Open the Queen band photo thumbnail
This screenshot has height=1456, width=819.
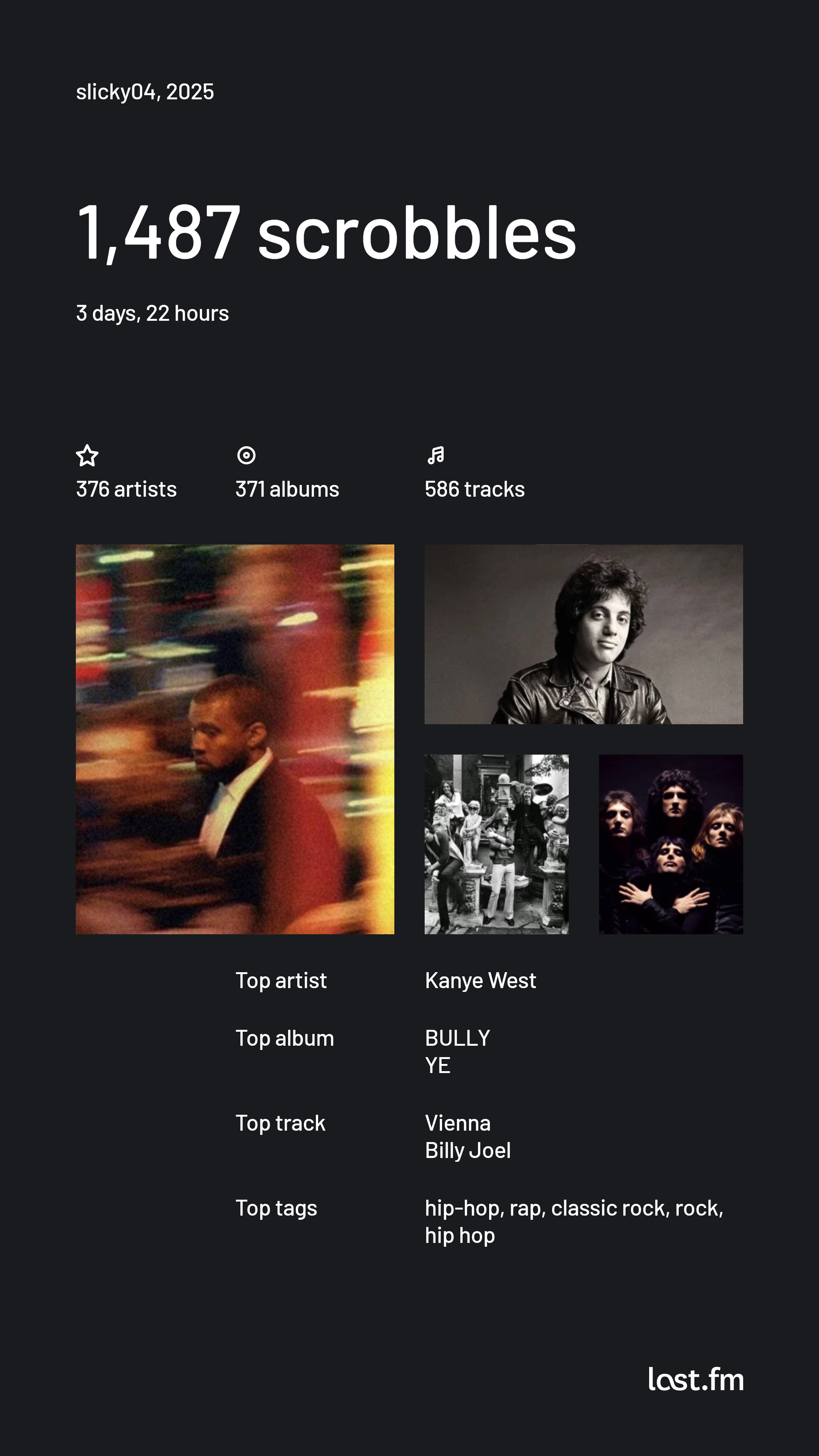[671, 844]
